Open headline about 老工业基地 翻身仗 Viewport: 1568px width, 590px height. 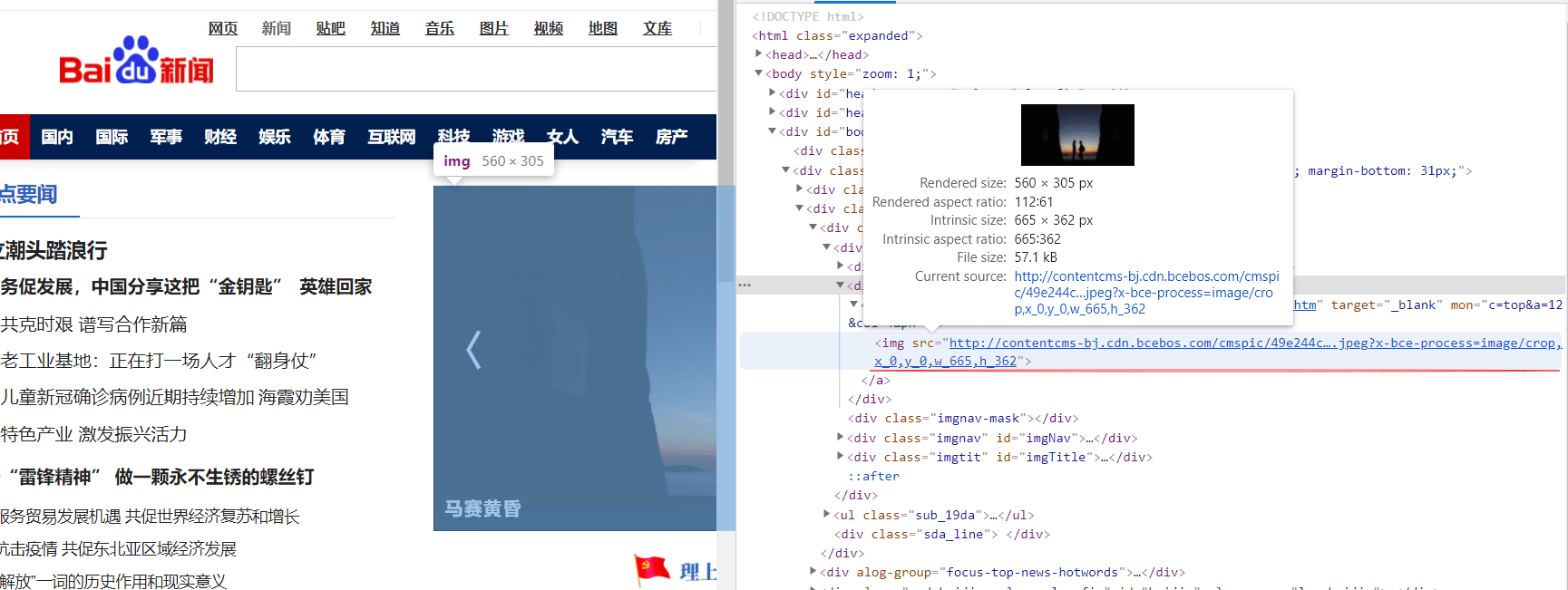158,361
